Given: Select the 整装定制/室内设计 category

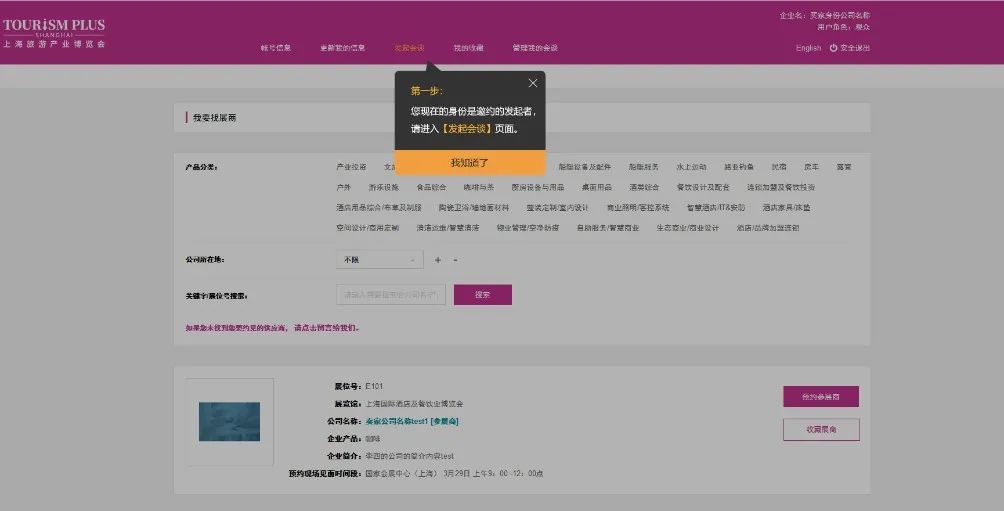Looking at the screenshot, I should (x=558, y=208).
